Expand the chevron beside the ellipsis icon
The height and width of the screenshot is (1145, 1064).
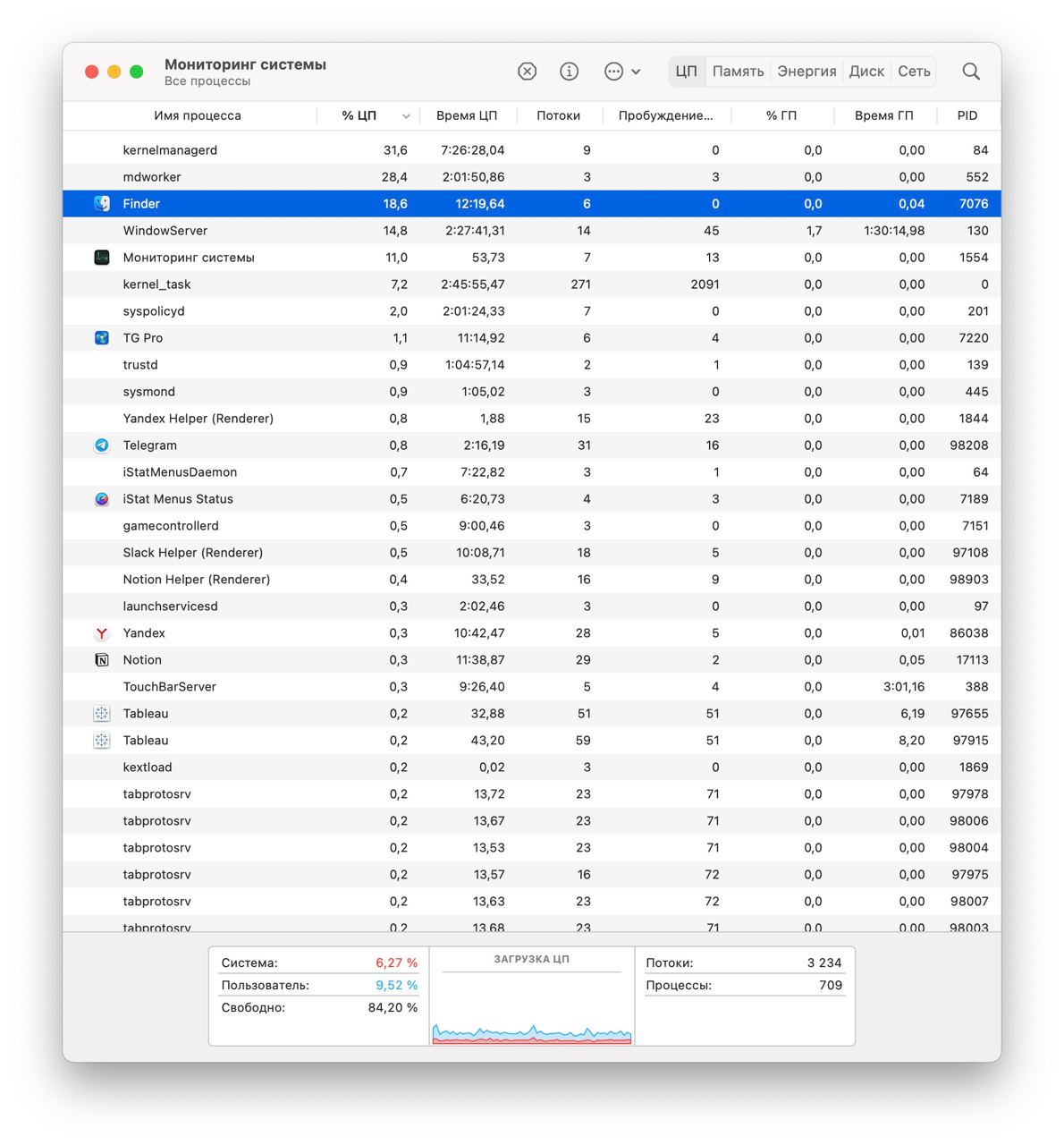point(636,72)
